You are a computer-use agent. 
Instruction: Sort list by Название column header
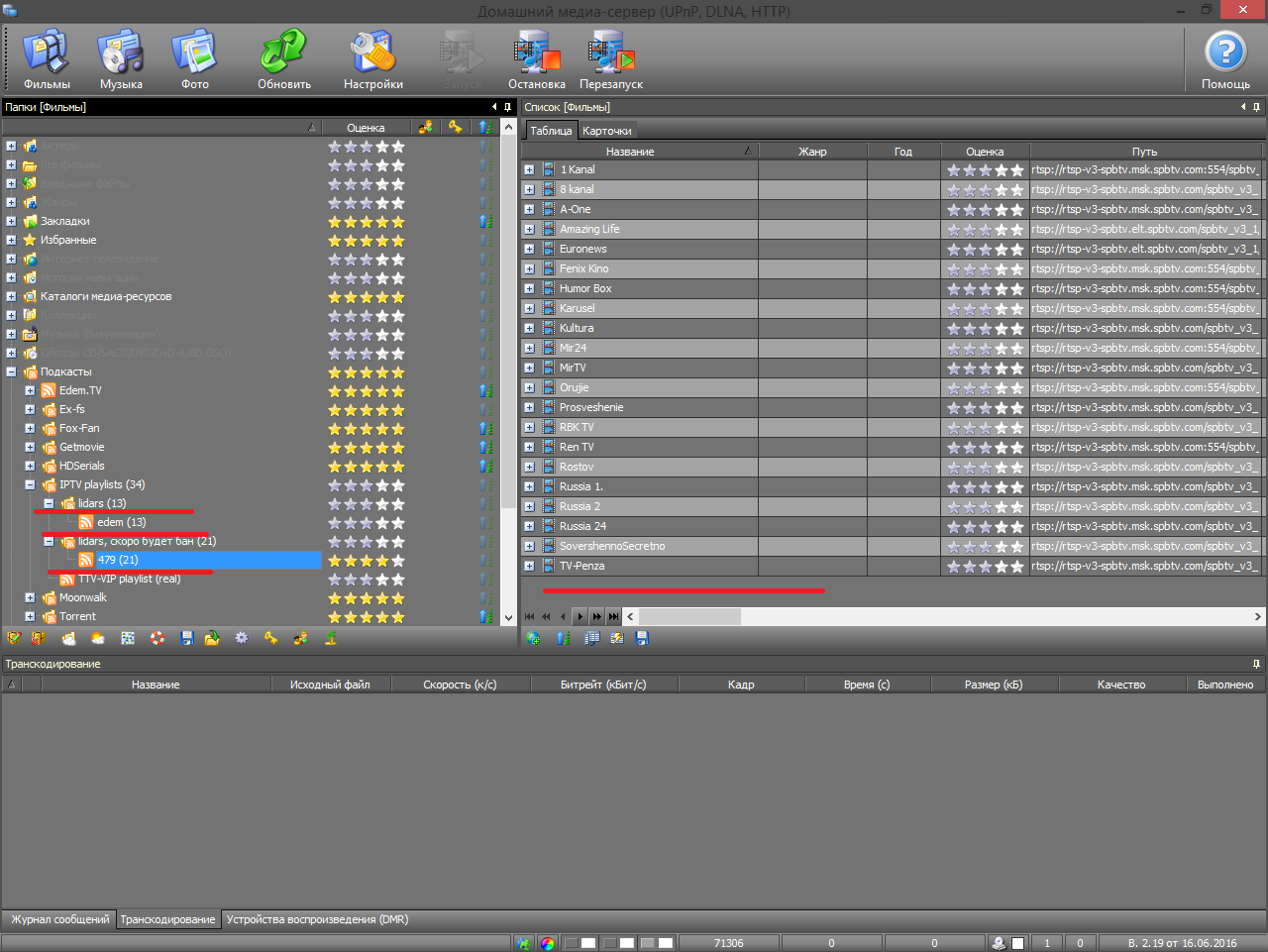[630, 152]
